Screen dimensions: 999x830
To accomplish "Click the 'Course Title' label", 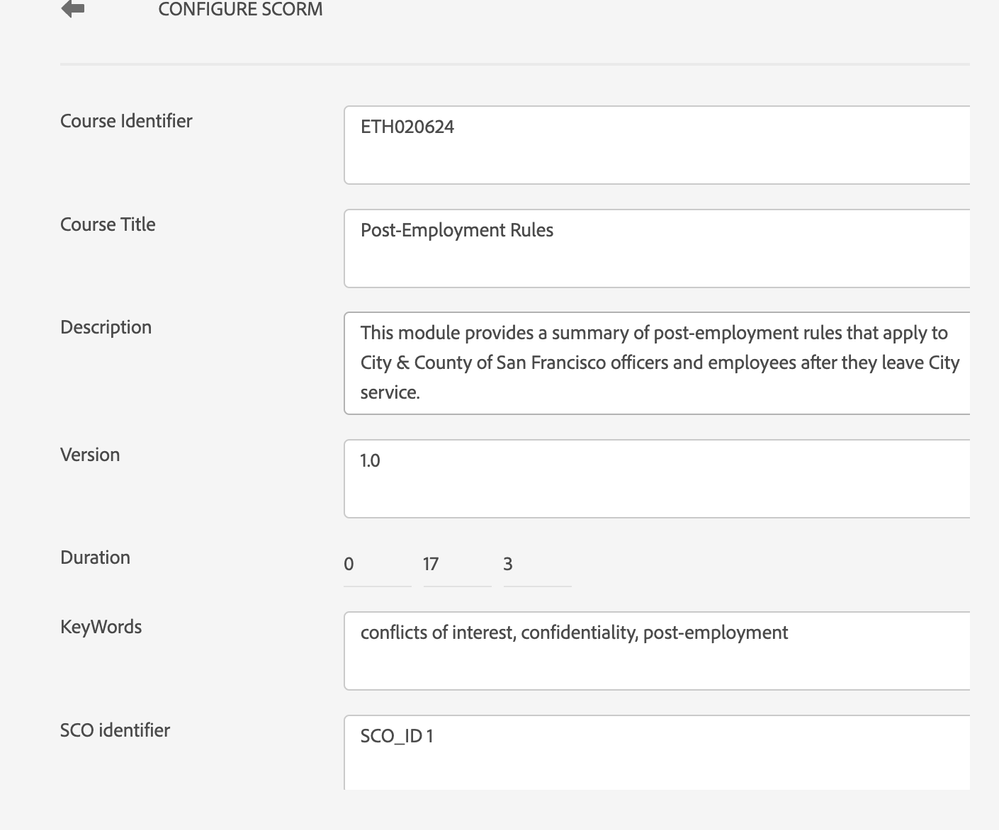I will (108, 224).
